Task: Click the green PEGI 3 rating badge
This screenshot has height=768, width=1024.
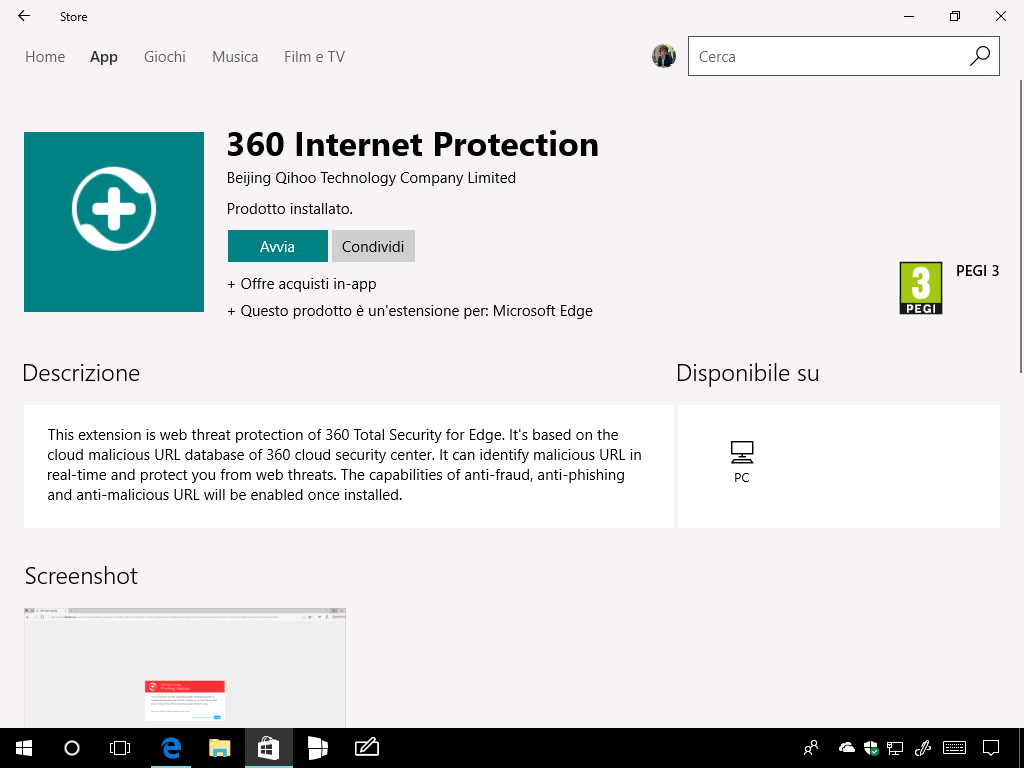Action: click(x=921, y=288)
